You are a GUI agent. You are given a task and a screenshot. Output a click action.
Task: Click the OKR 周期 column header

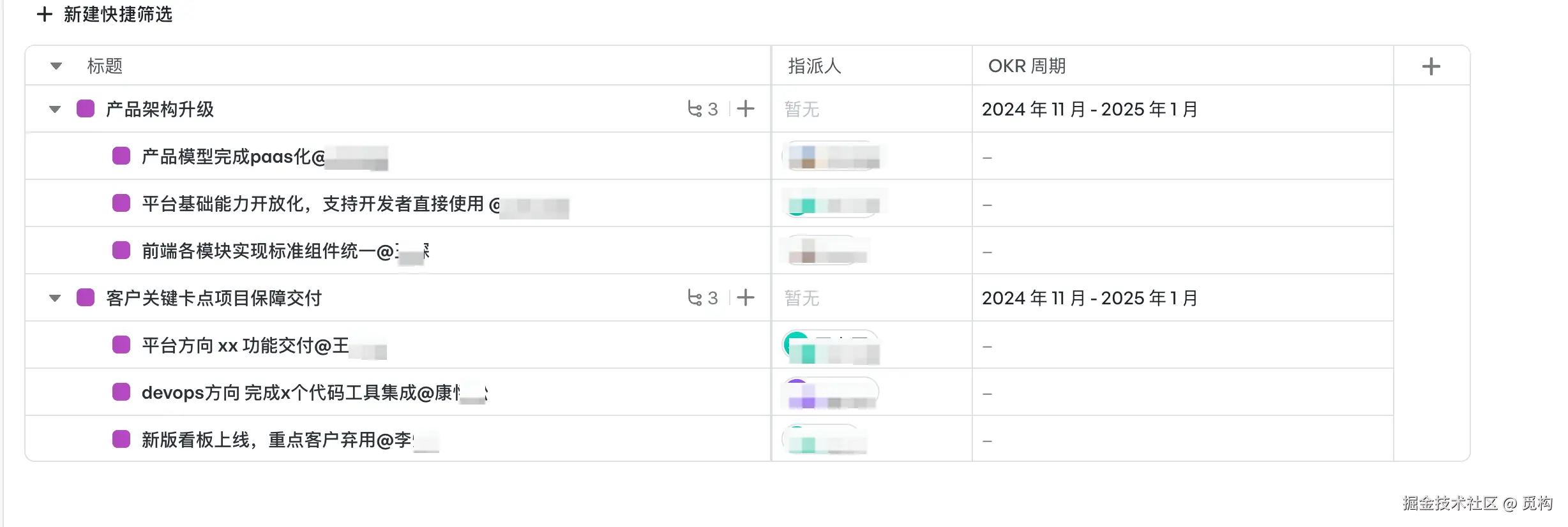(1027, 66)
